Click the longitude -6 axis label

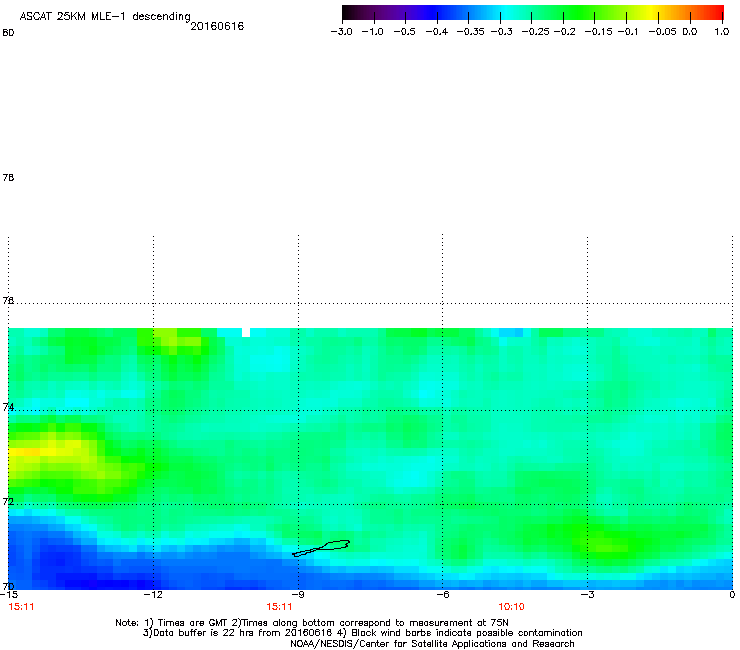click(x=443, y=595)
